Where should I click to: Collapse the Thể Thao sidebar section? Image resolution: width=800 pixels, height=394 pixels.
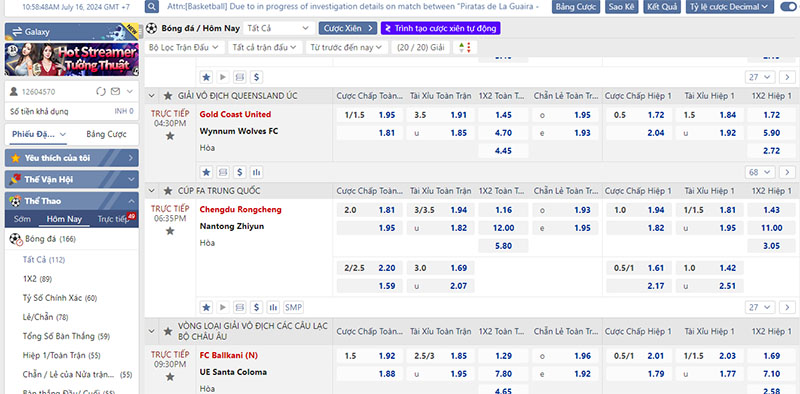pos(72,201)
